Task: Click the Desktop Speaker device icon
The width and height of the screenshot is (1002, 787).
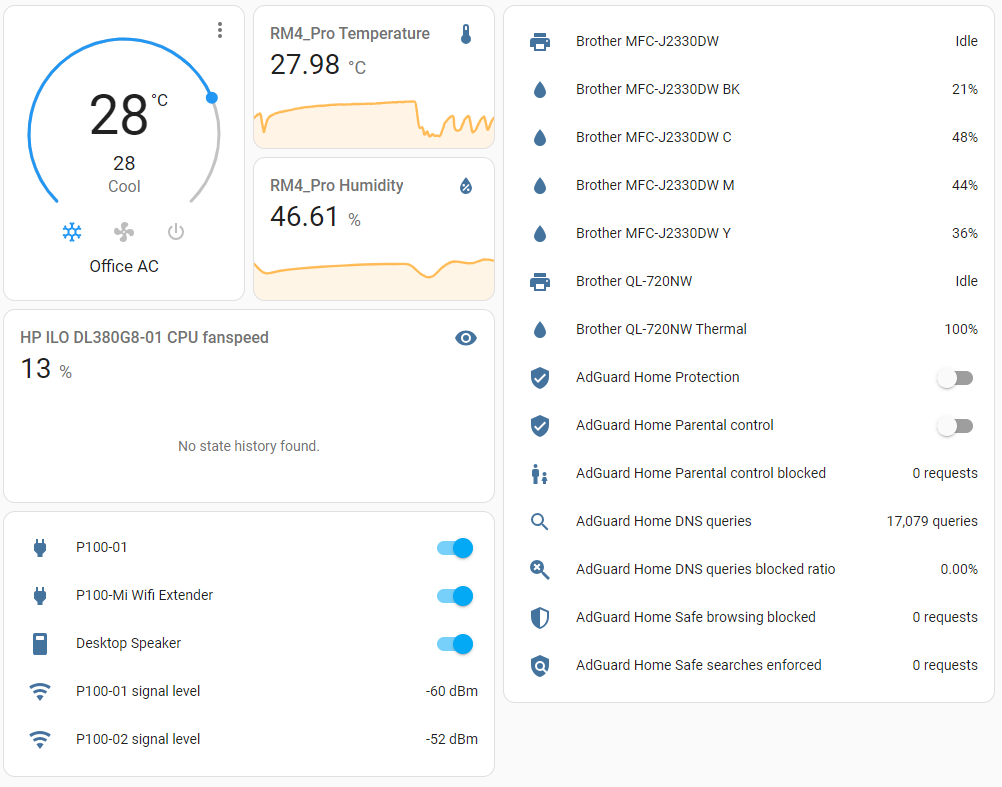Action: point(40,644)
